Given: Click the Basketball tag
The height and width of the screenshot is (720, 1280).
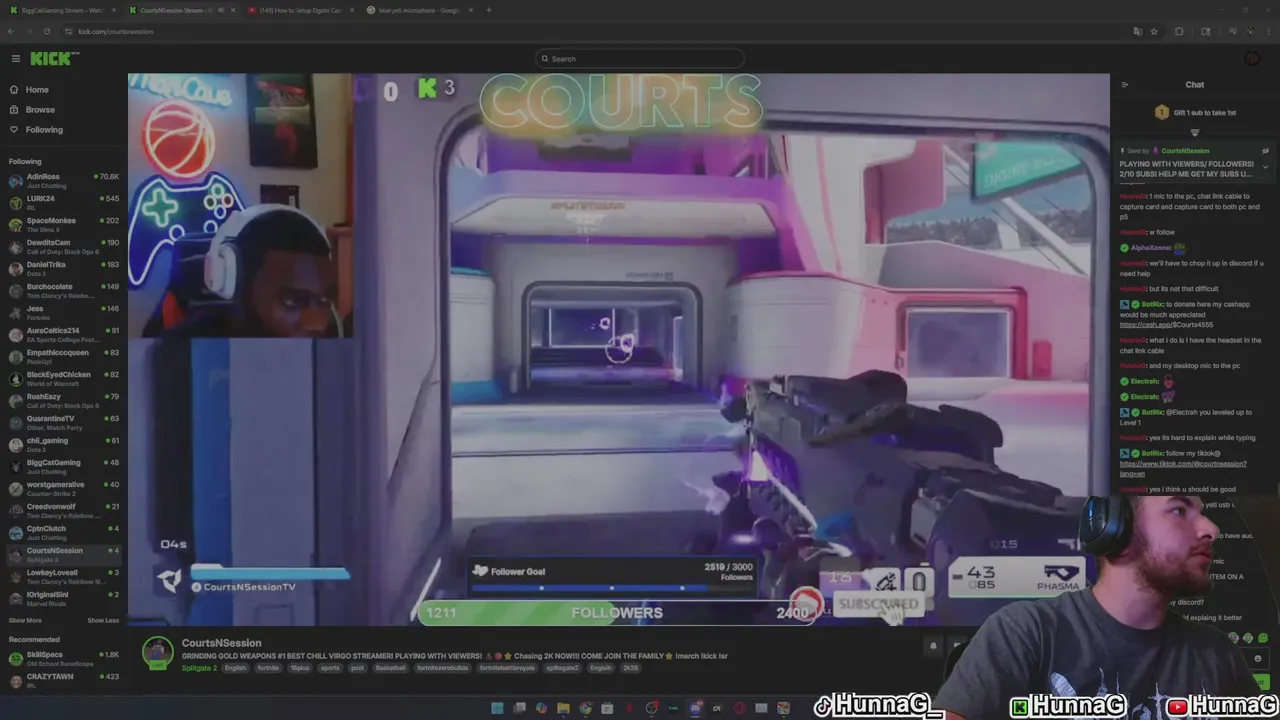Looking at the screenshot, I should coord(391,668).
